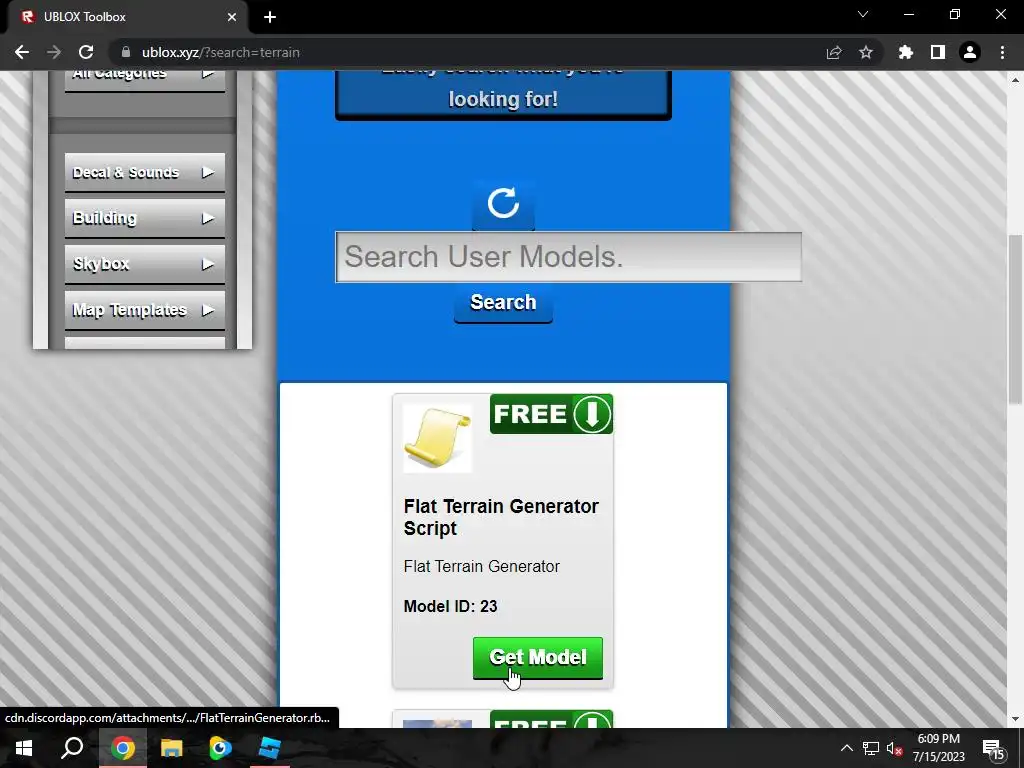The image size is (1024, 768).
Task: Click the FREE download badge on Flat Terrain card
Action: pos(551,414)
